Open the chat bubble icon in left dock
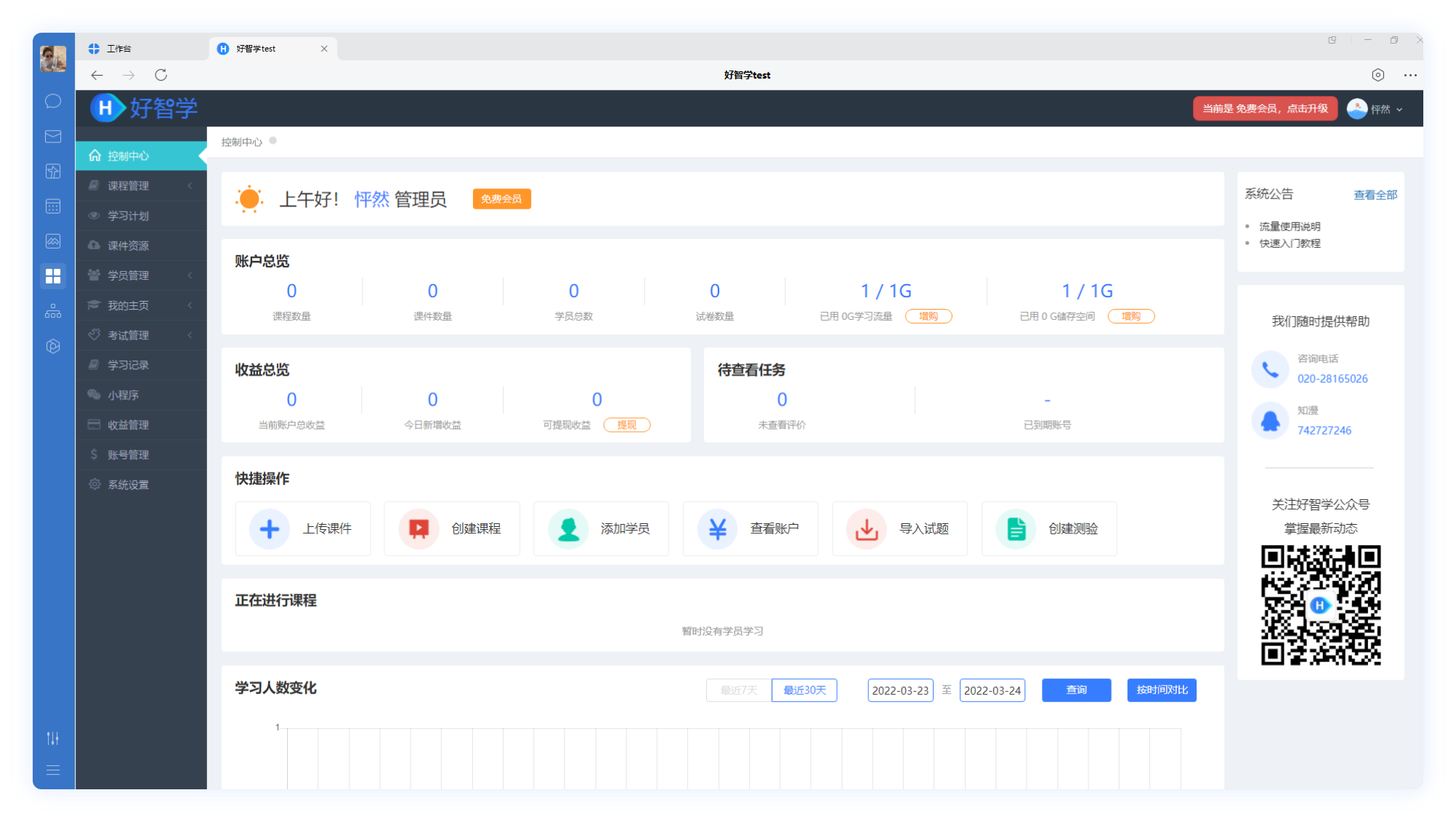1456x822 pixels. coord(53,101)
